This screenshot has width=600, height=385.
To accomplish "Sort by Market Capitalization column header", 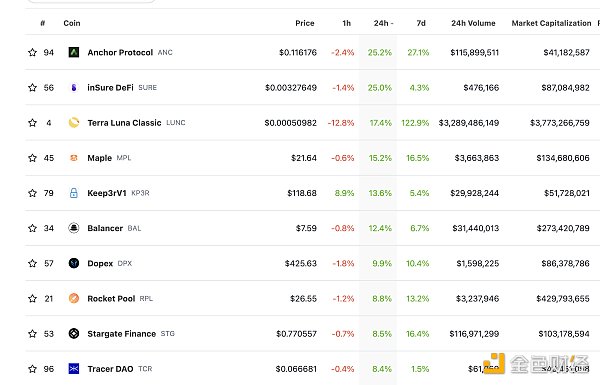I will [551, 23].
